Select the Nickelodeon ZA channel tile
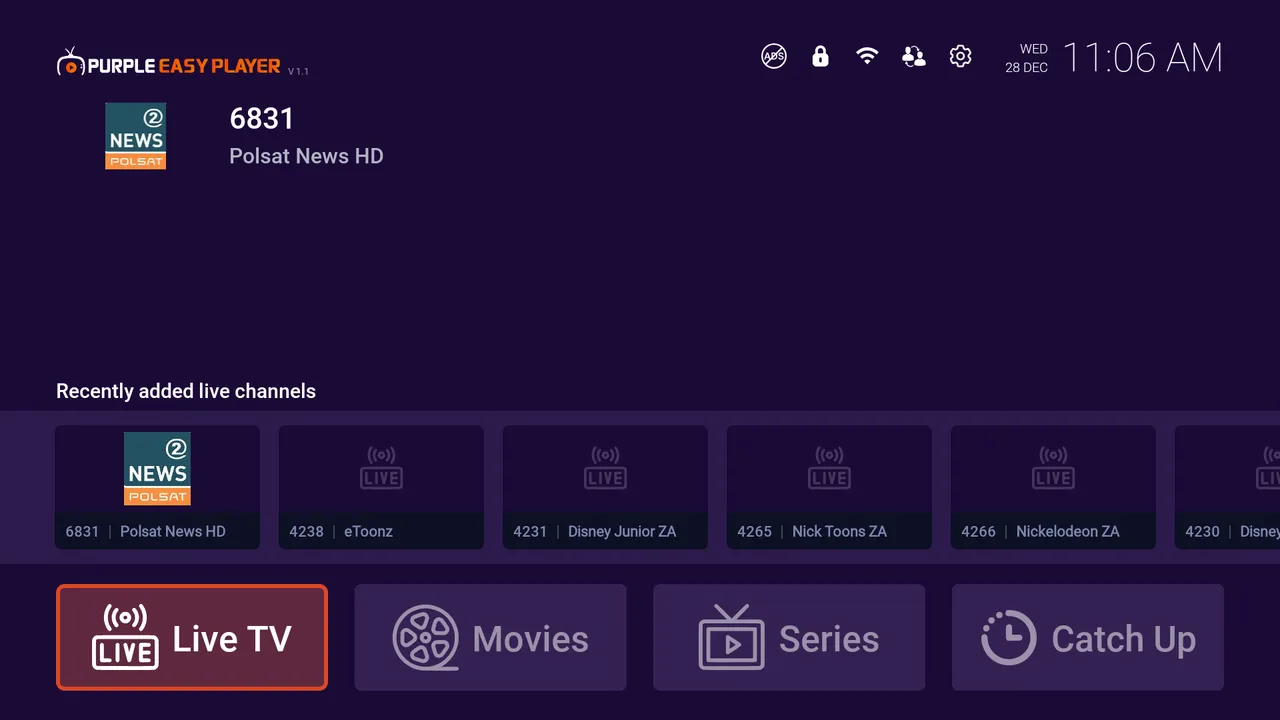 1053,487
